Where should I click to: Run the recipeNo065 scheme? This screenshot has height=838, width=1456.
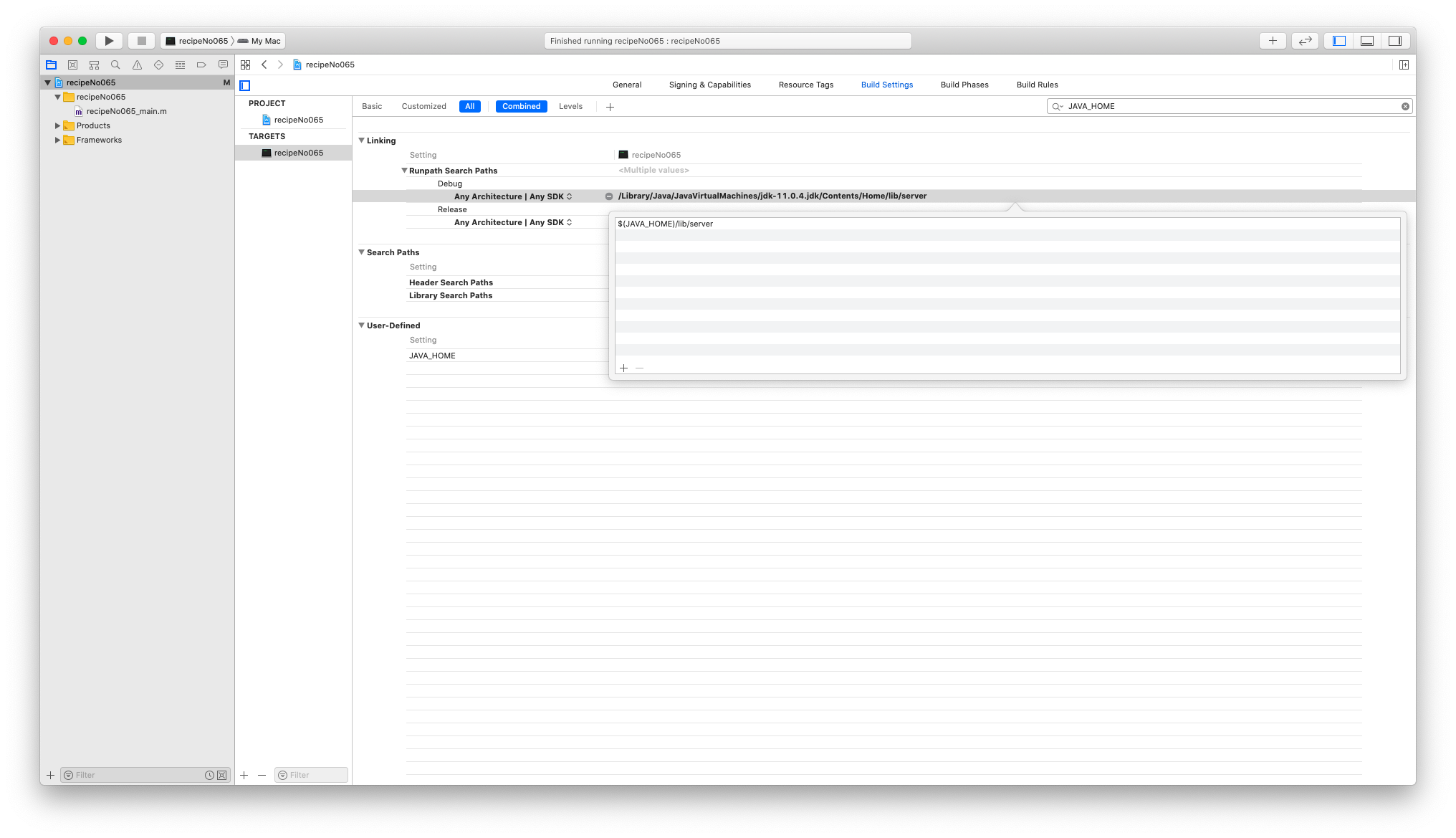pos(109,41)
